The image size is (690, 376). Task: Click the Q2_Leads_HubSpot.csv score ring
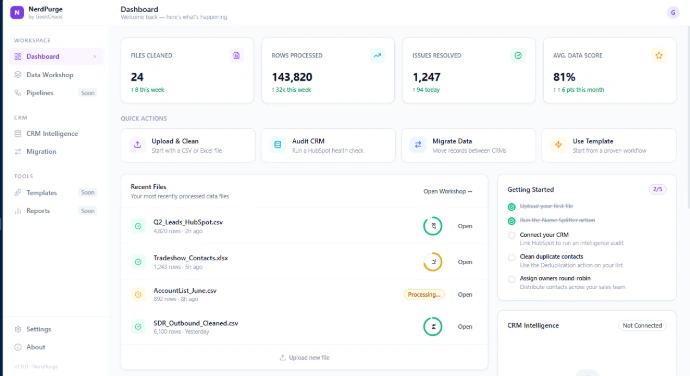click(x=433, y=226)
